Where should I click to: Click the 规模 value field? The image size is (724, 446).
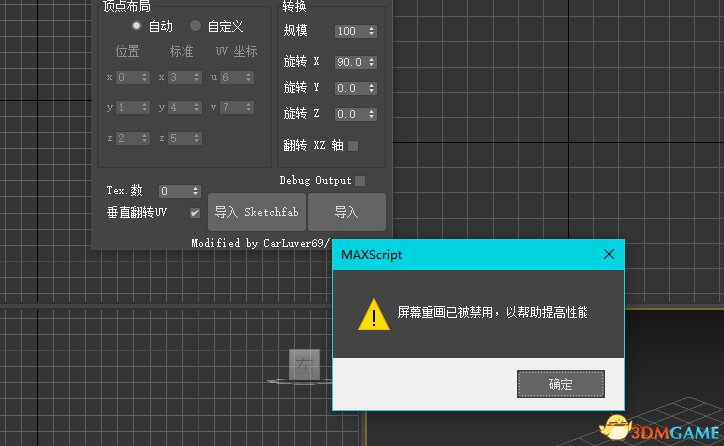click(x=349, y=32)
